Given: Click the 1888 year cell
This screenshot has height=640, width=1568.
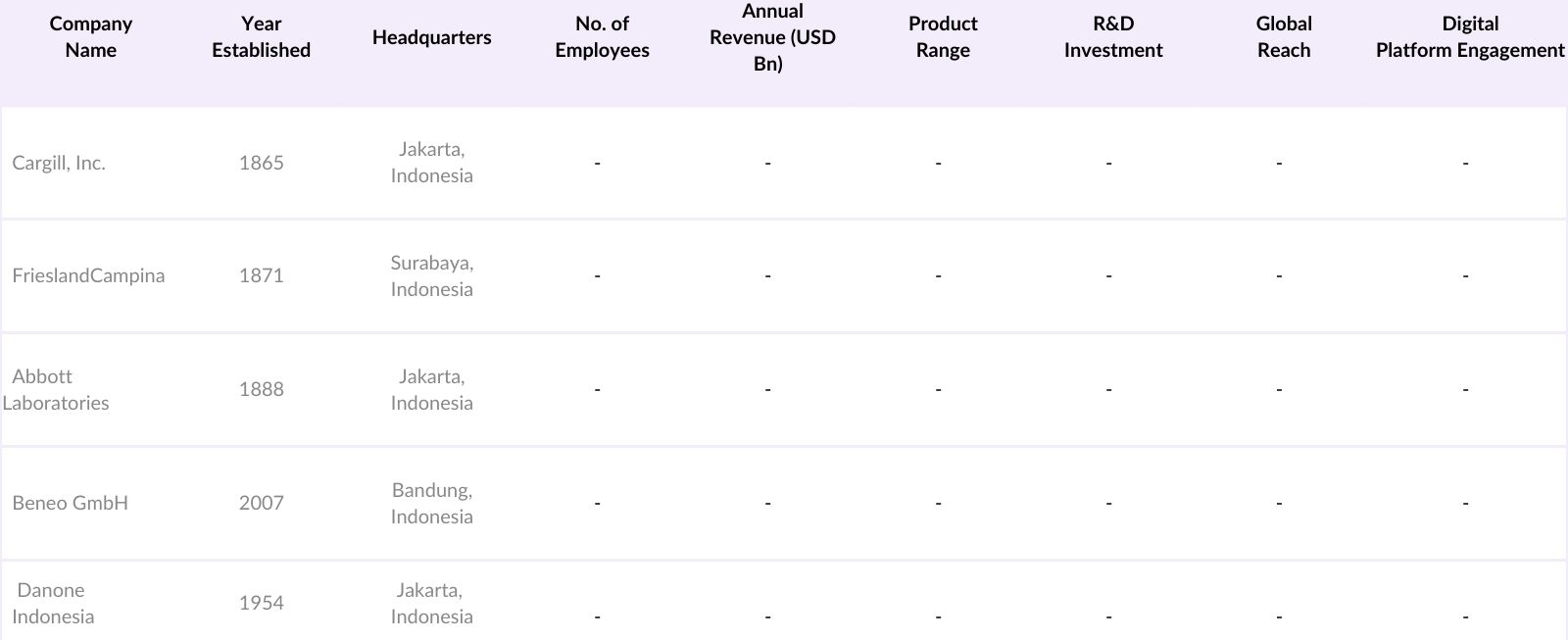Looking at the screenshot, I should 261,390.
